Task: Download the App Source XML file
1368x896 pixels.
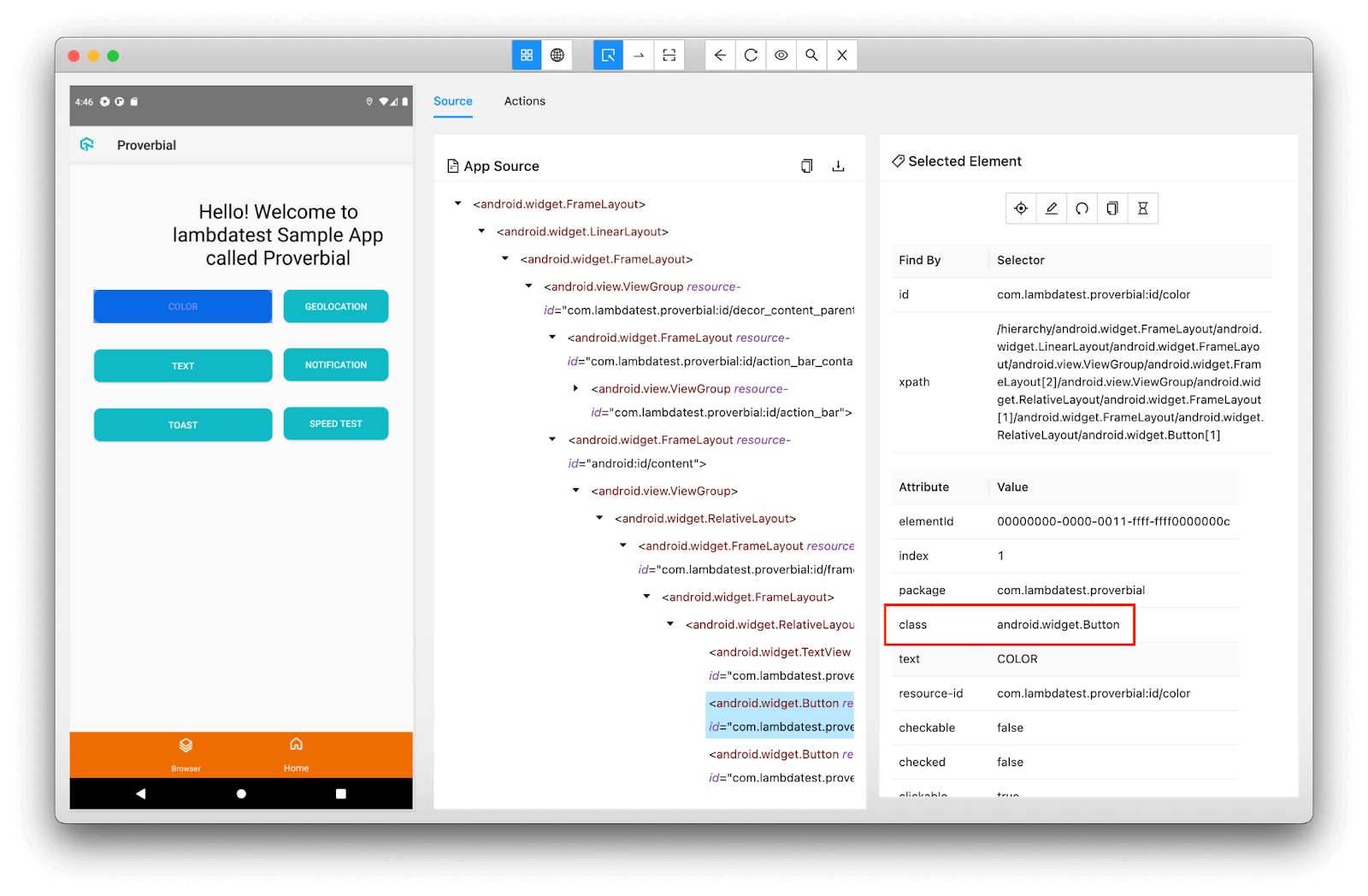Action: 838,166
